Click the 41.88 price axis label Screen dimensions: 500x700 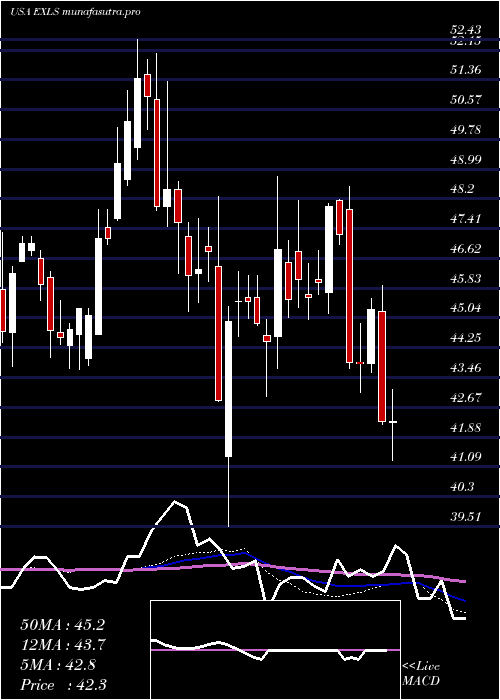(466, 428)
